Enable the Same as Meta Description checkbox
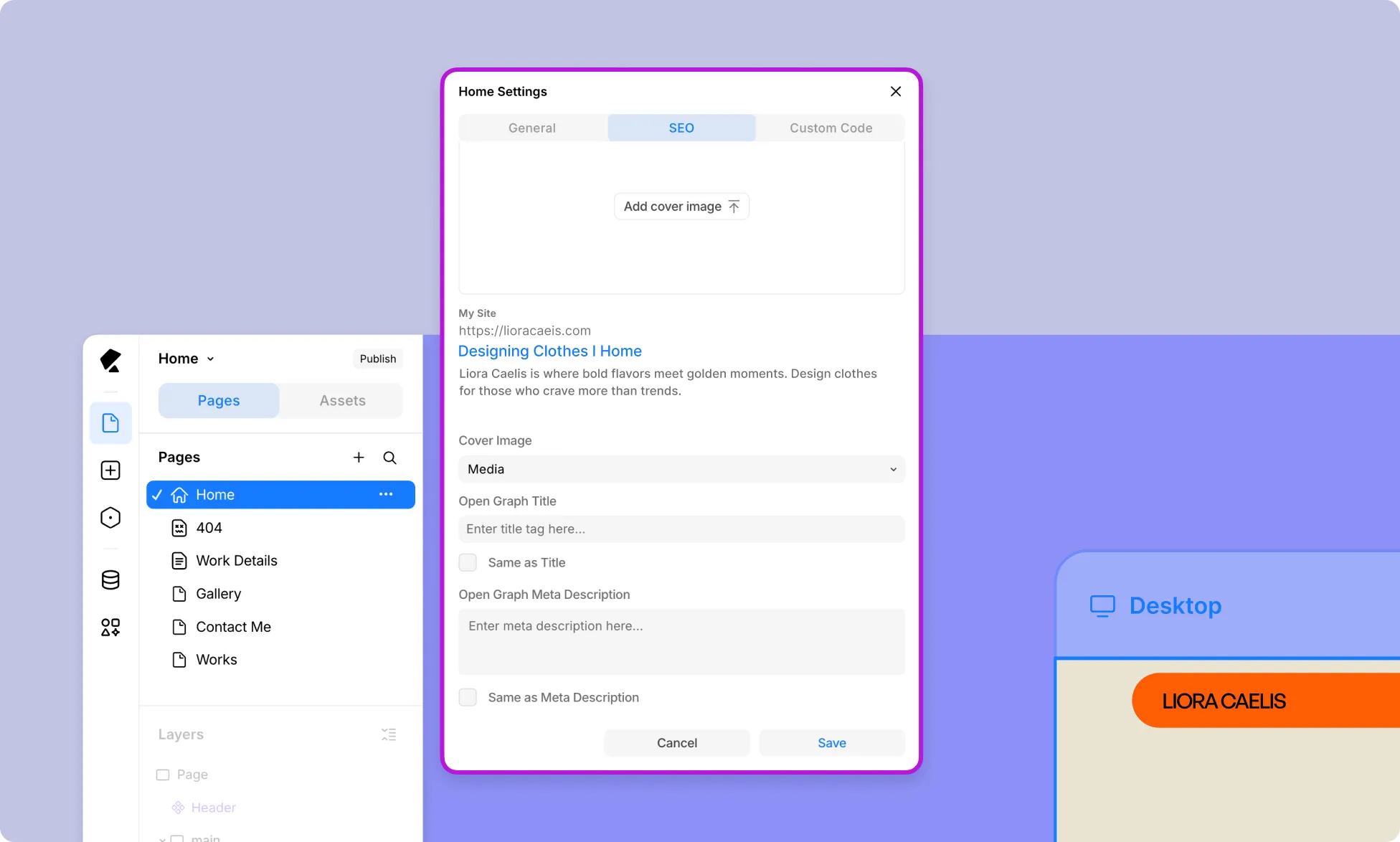The width and height of the screenshot is (1400, 842). tap(468, 697)
